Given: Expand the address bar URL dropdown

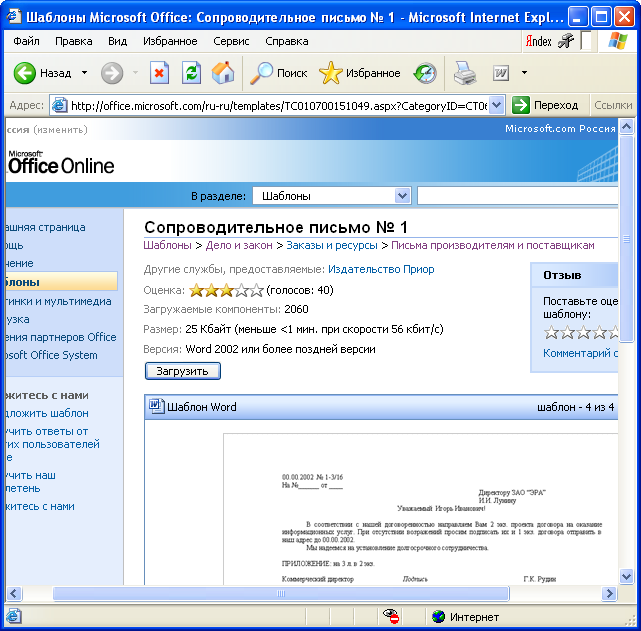Looking at the screenshot, I should 496,105.
